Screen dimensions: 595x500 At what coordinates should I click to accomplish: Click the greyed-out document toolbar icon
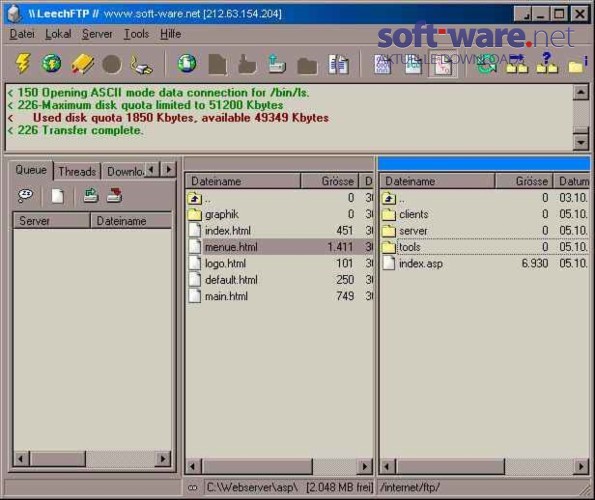point(217,64)
